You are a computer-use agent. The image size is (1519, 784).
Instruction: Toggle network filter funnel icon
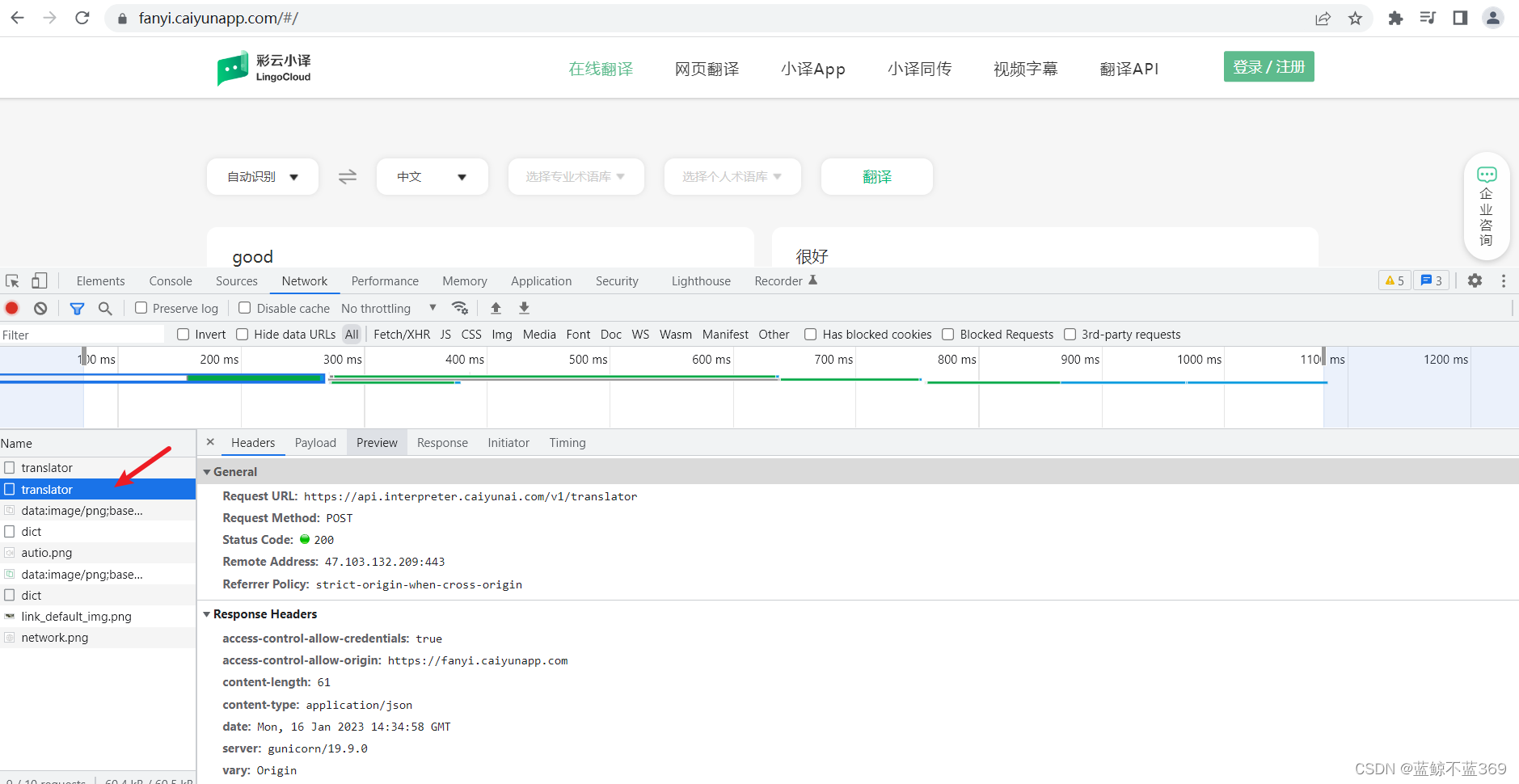click(77, 308)
